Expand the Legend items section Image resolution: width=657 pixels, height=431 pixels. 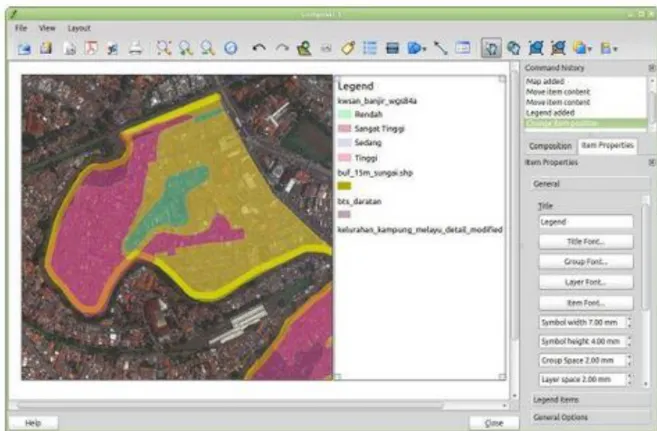(x=590, y=400)
